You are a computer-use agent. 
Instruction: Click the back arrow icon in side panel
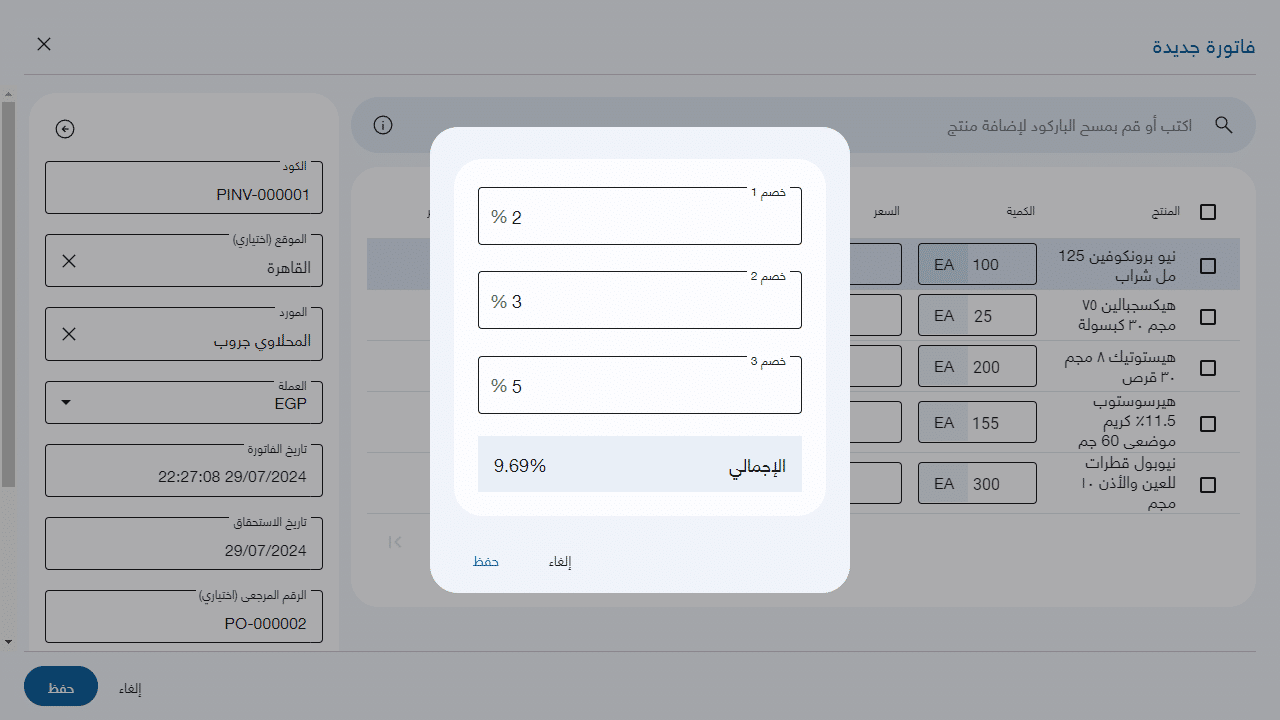coord(66,129)
